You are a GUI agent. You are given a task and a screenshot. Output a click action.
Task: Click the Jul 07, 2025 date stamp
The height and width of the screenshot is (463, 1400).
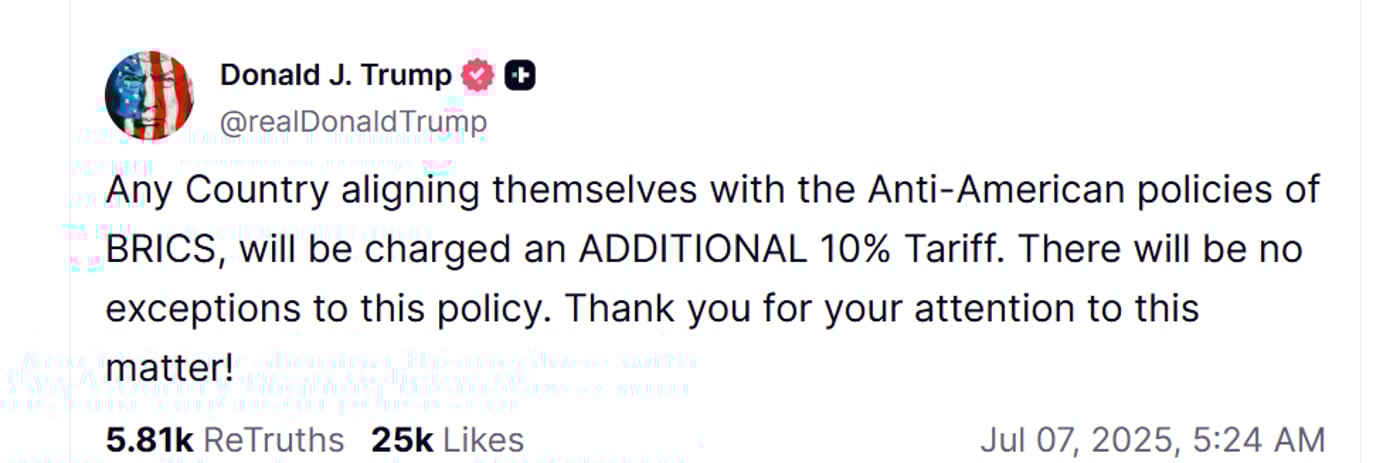(1075, 440)
